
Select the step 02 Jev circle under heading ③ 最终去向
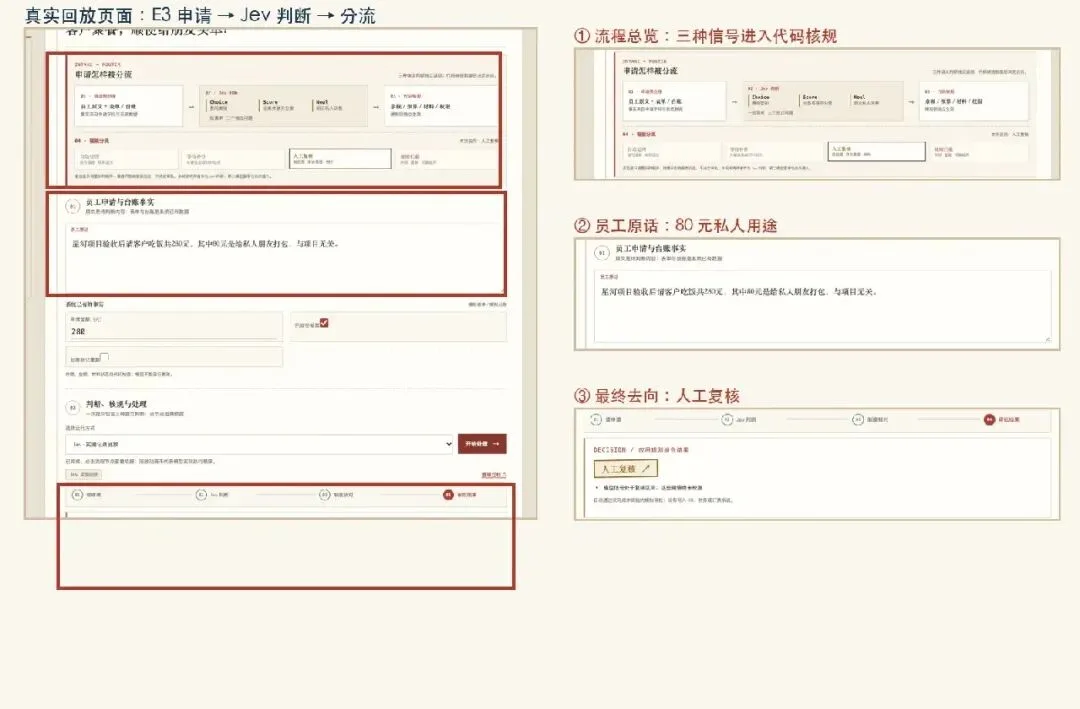tap(727, 420)
